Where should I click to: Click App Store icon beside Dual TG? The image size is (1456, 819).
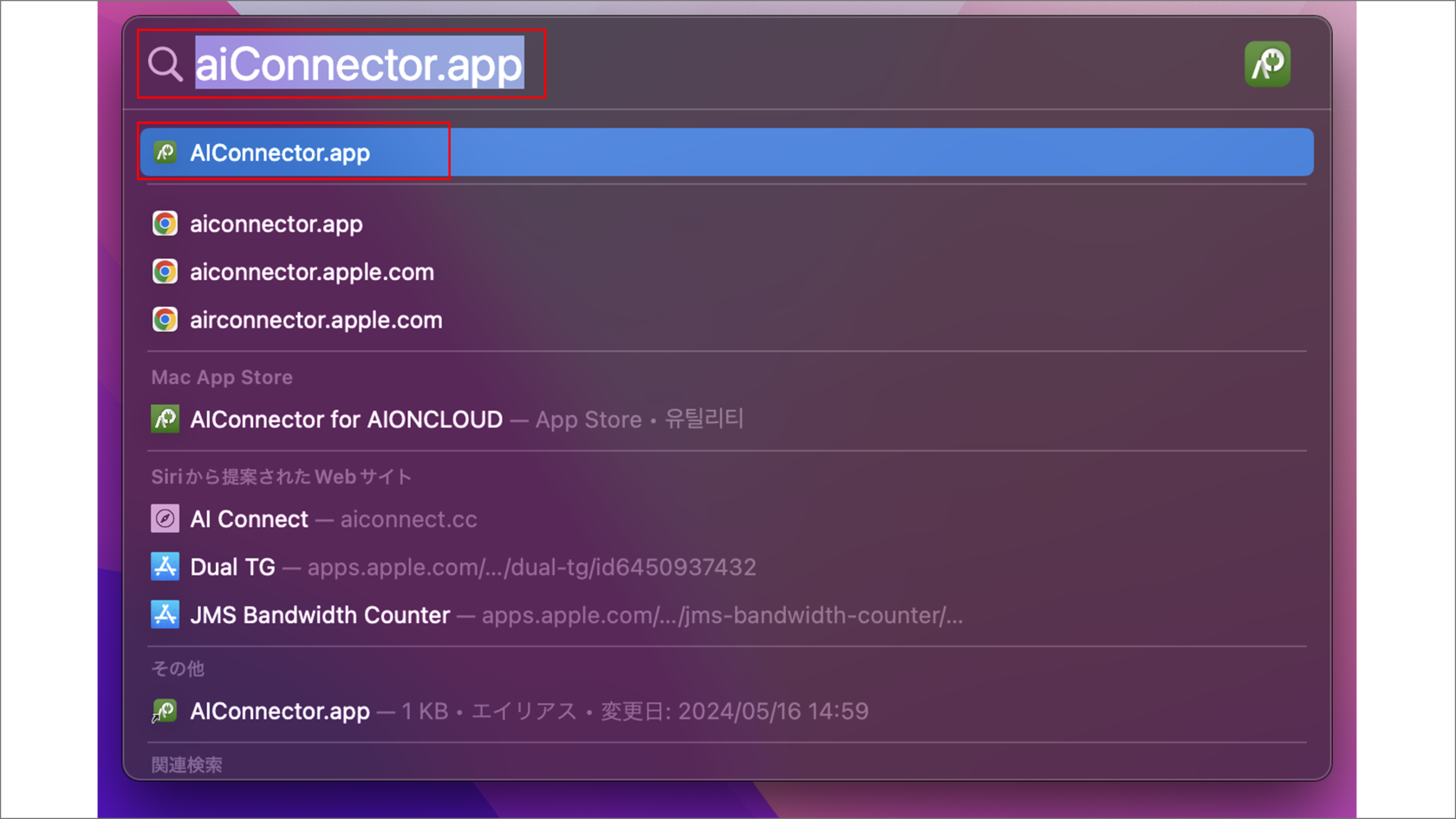[165, 567]
